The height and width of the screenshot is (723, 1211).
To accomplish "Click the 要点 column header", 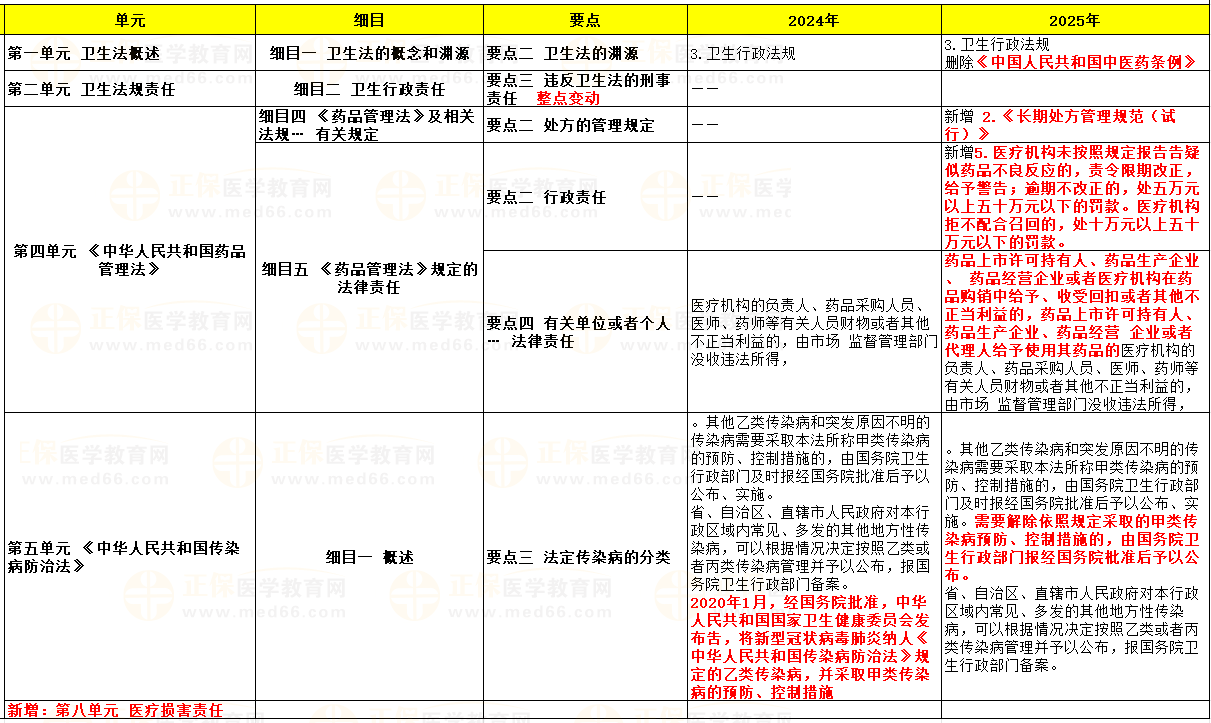I will coord(585,20).
